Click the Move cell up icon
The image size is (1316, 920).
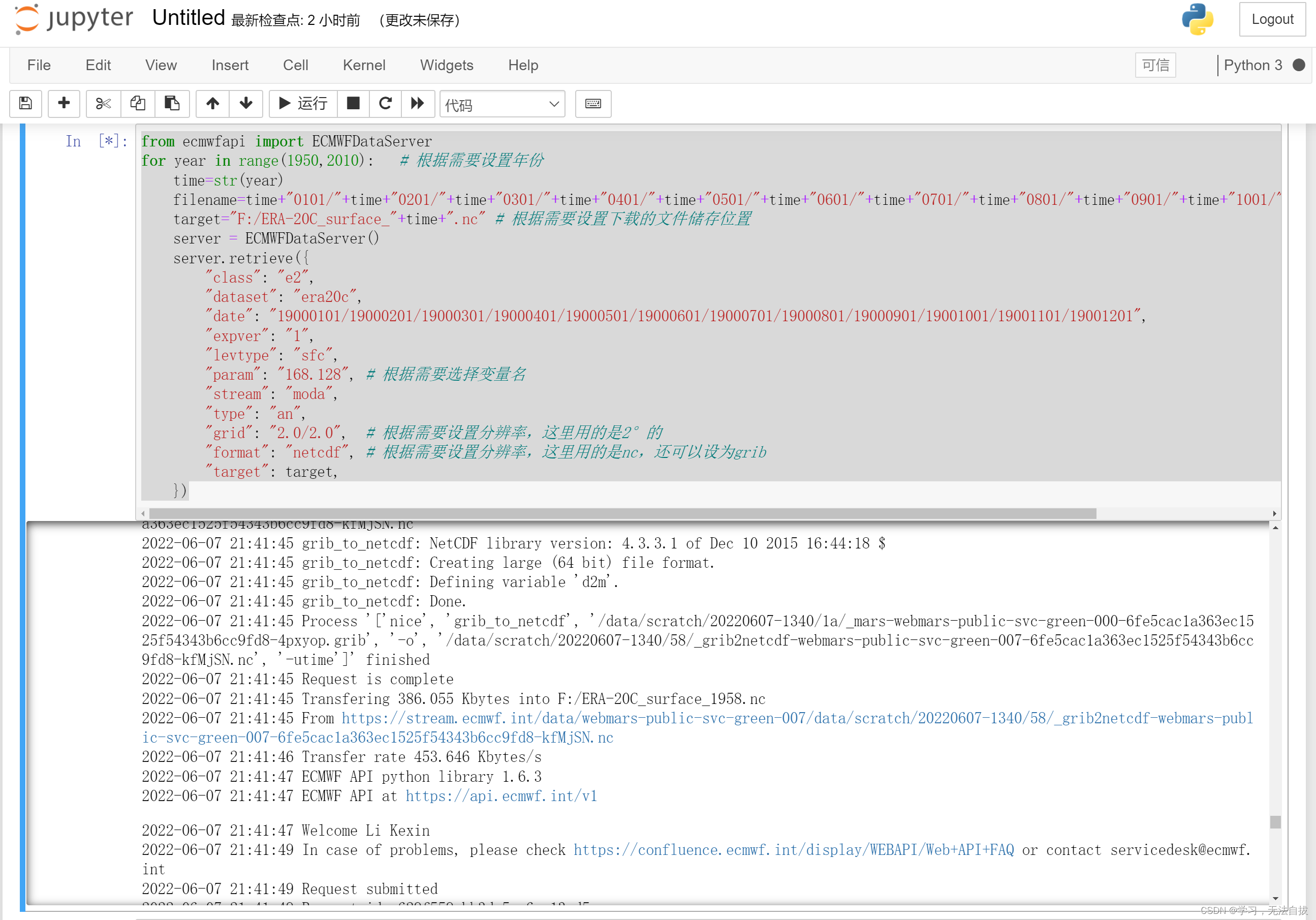(211, 103)
